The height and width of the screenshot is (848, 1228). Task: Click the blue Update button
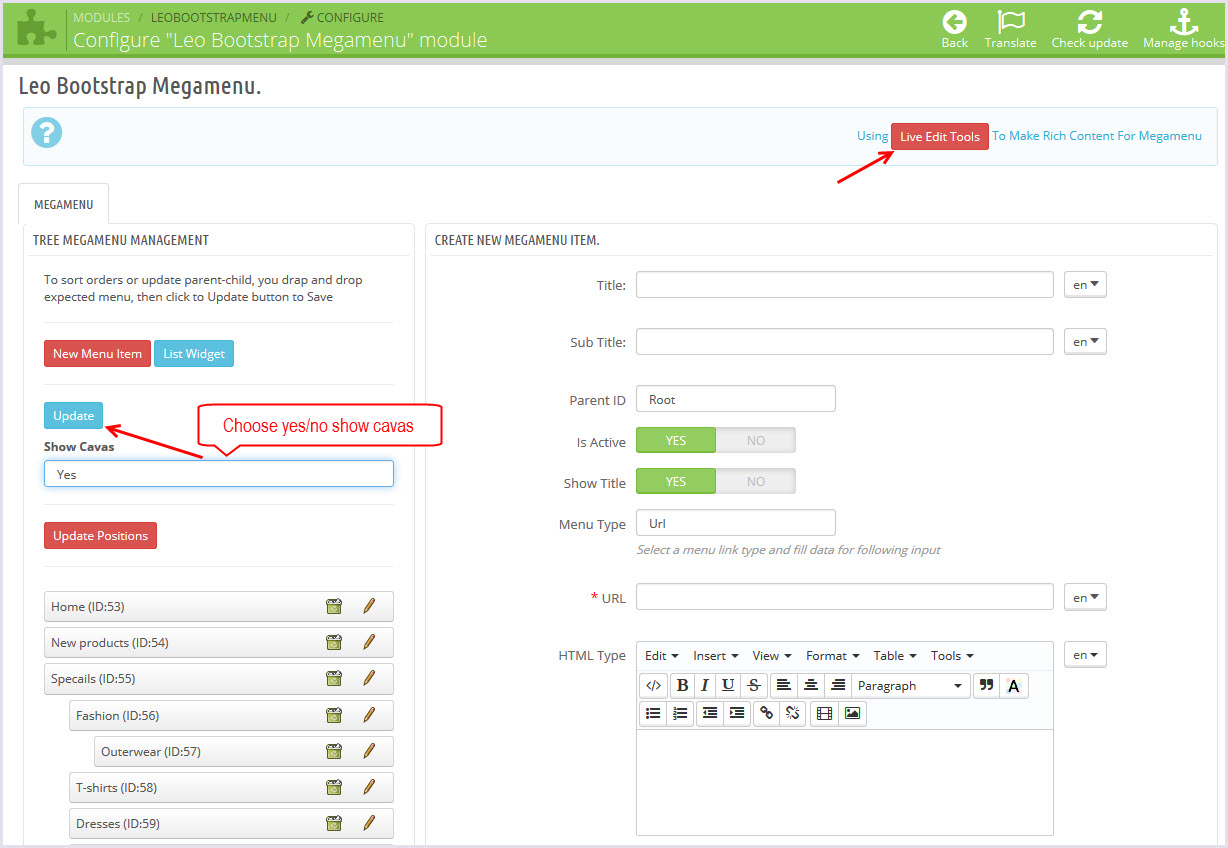click(x=73, y=415)
